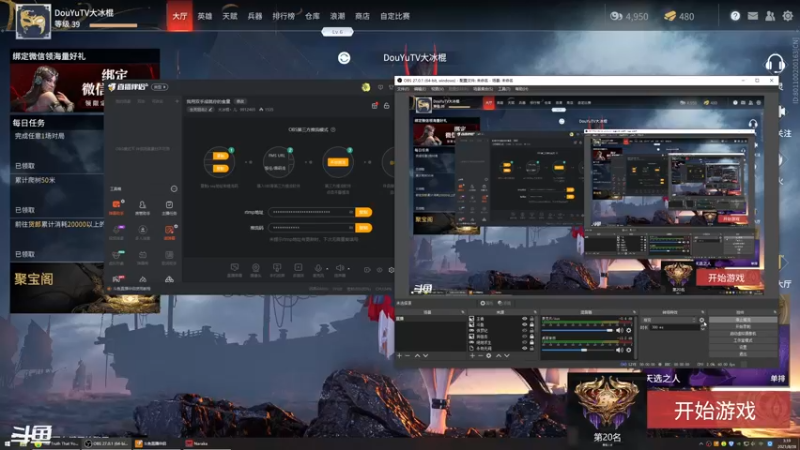The height and width of the screenshot is (450, 800).
Task: Mute the upper audio mixer channel in OBS
Action: coord(619,330)
